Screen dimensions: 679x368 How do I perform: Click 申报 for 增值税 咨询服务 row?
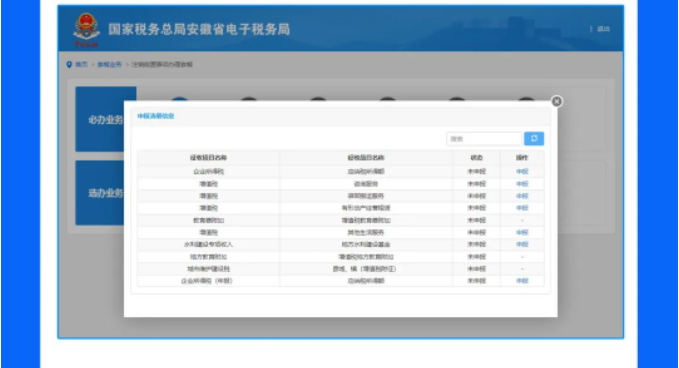pos(522,184)
